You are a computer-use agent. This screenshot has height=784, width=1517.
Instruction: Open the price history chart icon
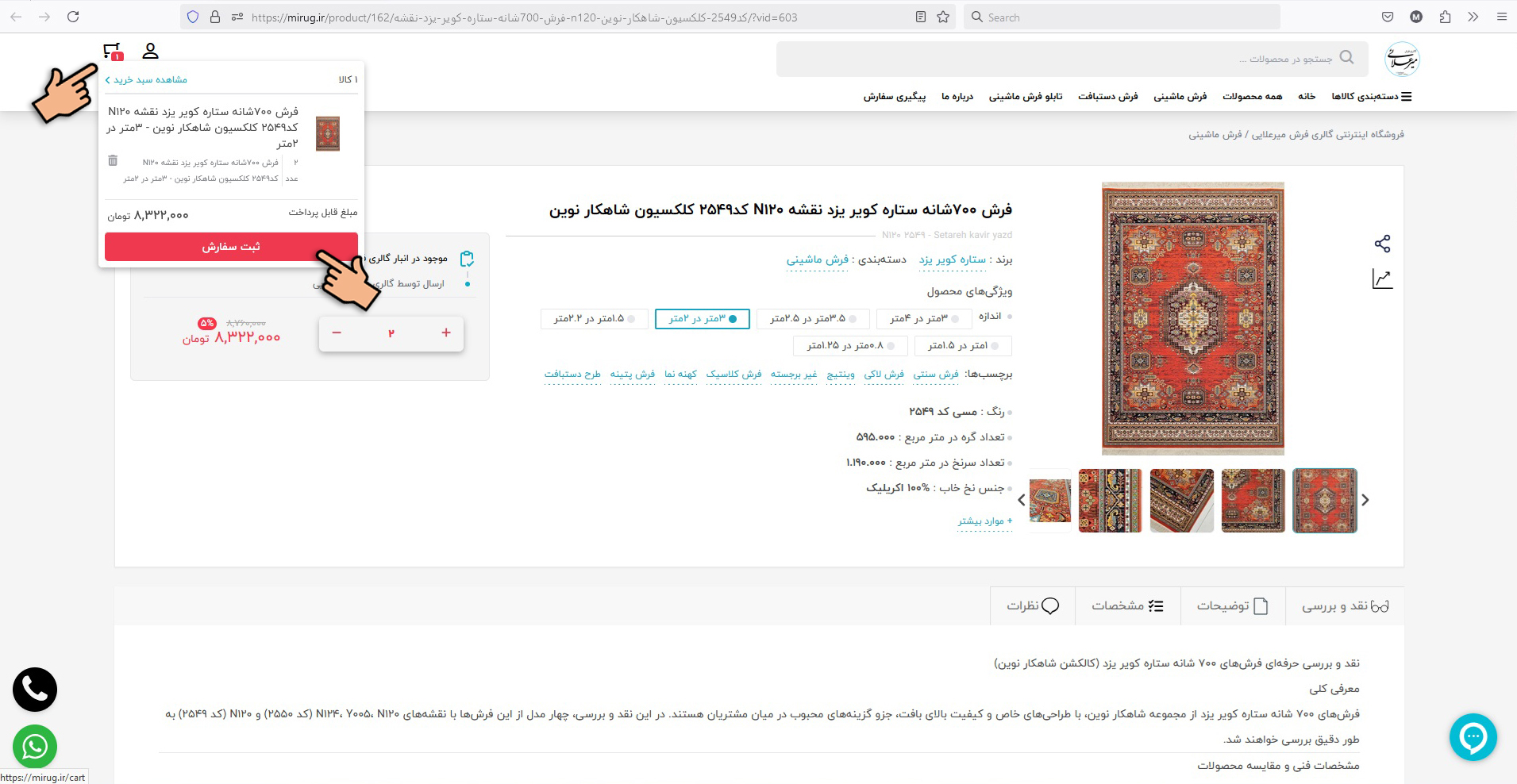coord(1382,279)
